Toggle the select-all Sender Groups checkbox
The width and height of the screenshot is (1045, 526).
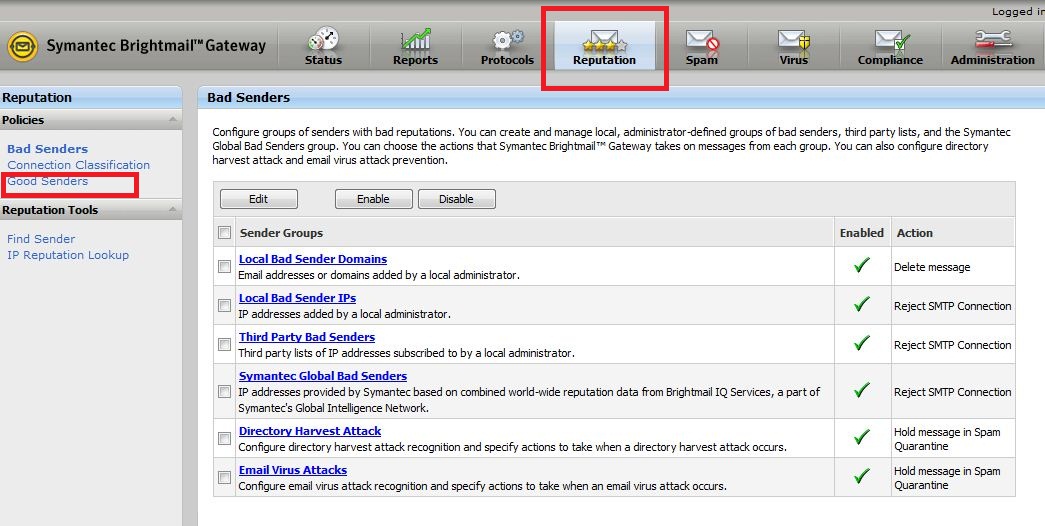pos(225,233)
